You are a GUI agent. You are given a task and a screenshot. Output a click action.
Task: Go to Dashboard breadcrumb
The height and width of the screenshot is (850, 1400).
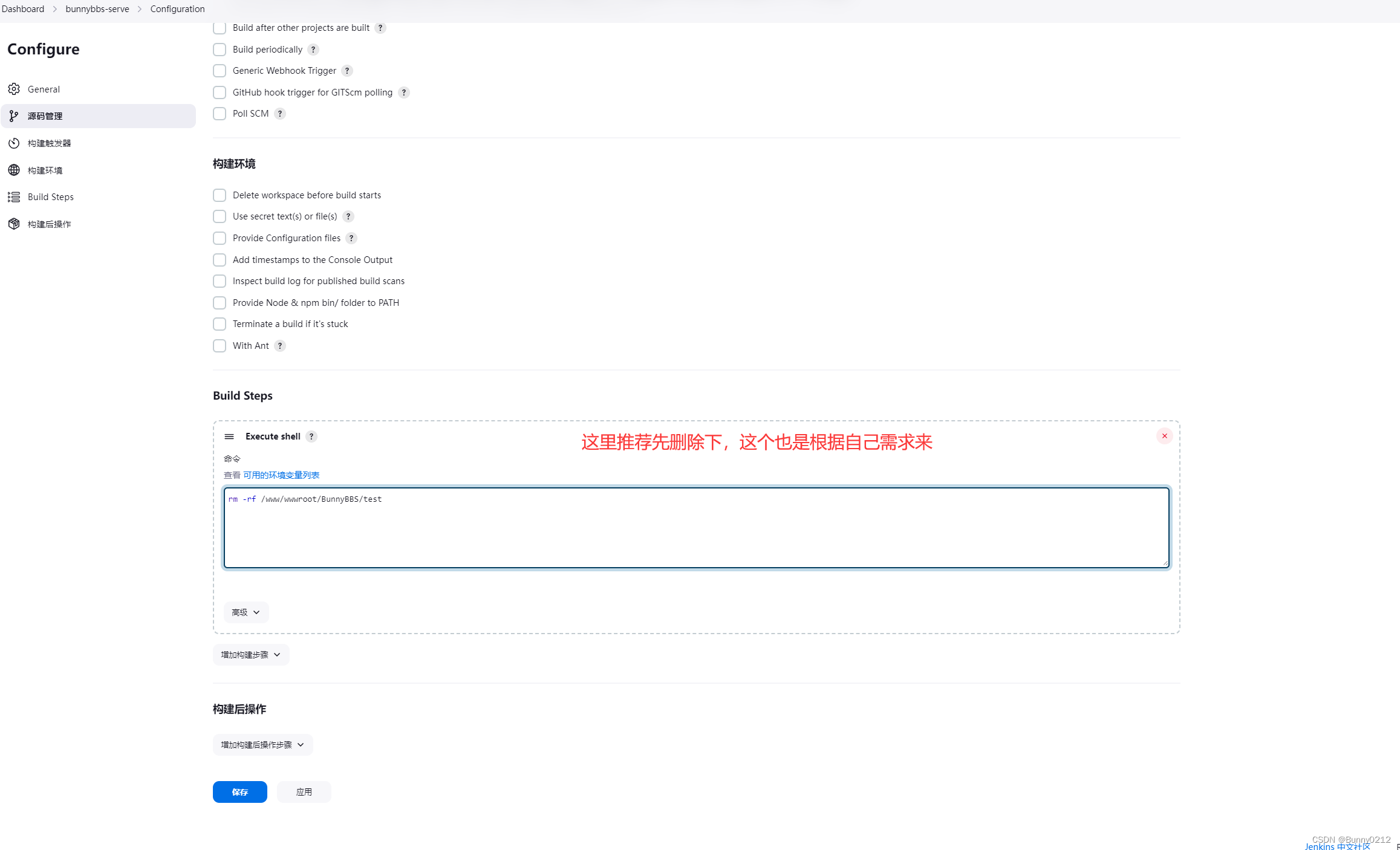pyautogui.click(x=23, y=9)
